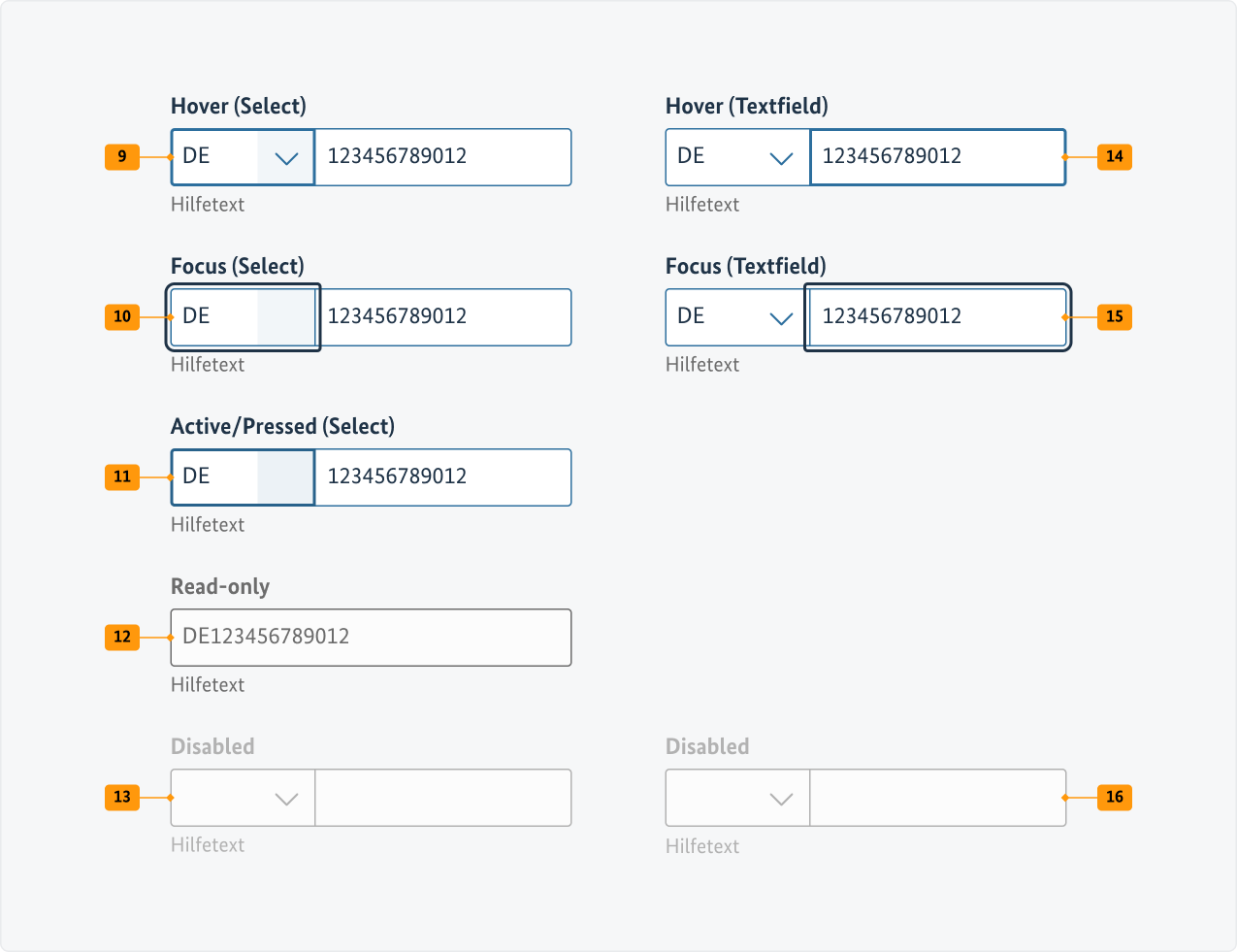Click orange annotation badge number 10
The image size is (1237, 952).
click(x=122, y=316)
